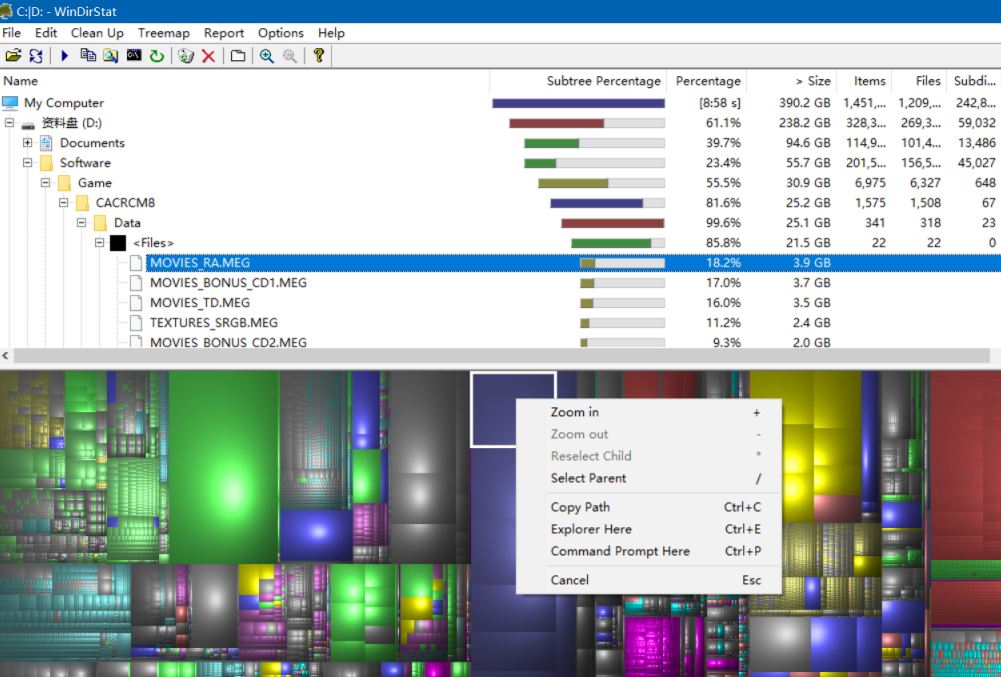Image resolution: width=1001 pixels, height=677 pixels.
Task: Click the yellow Help question mark icon
Action: pos(319,56)
